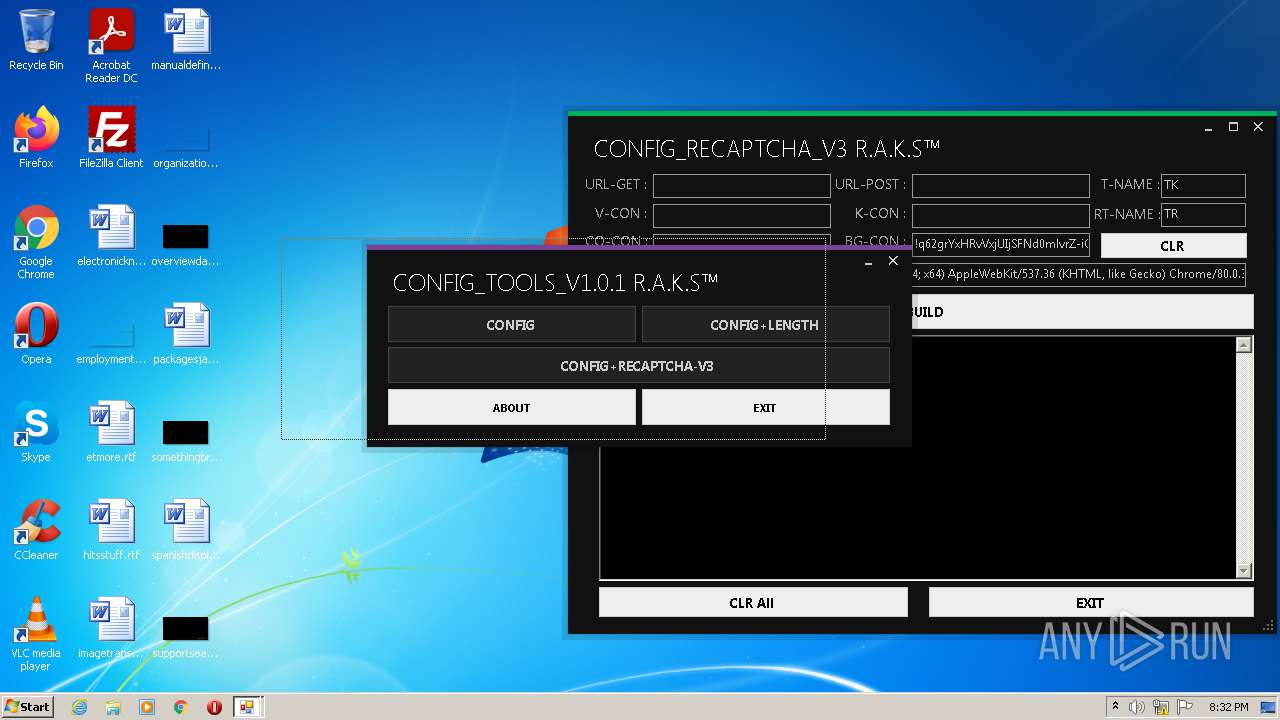The image size is (1280, 720).
Task: Open the Start menu
Action: (x=28, y=707)
